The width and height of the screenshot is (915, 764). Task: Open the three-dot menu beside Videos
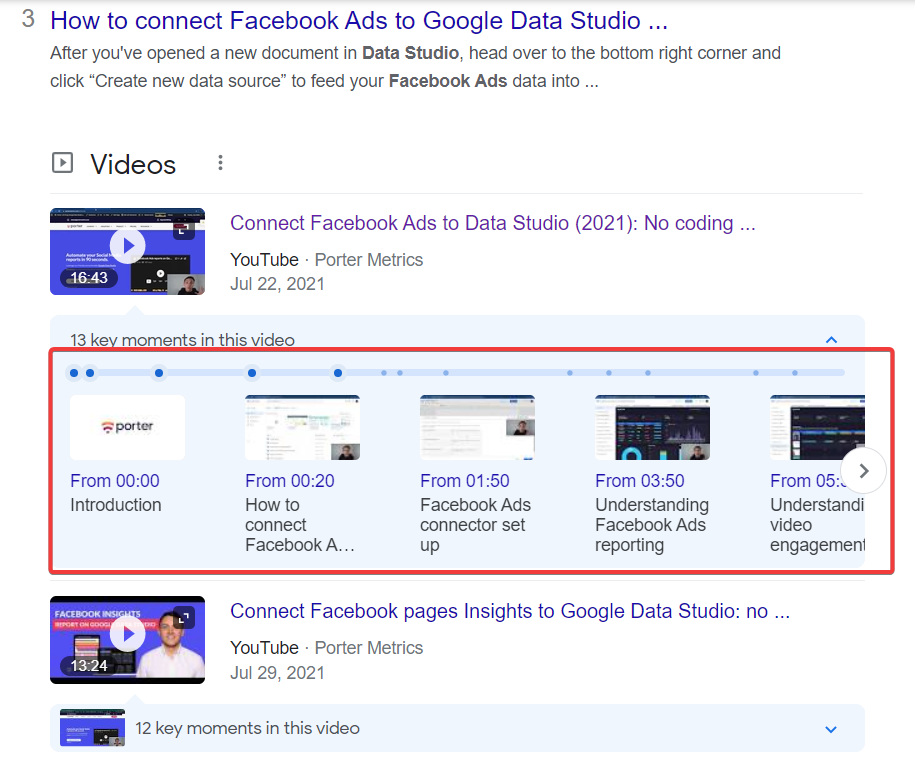coord(220,162)
